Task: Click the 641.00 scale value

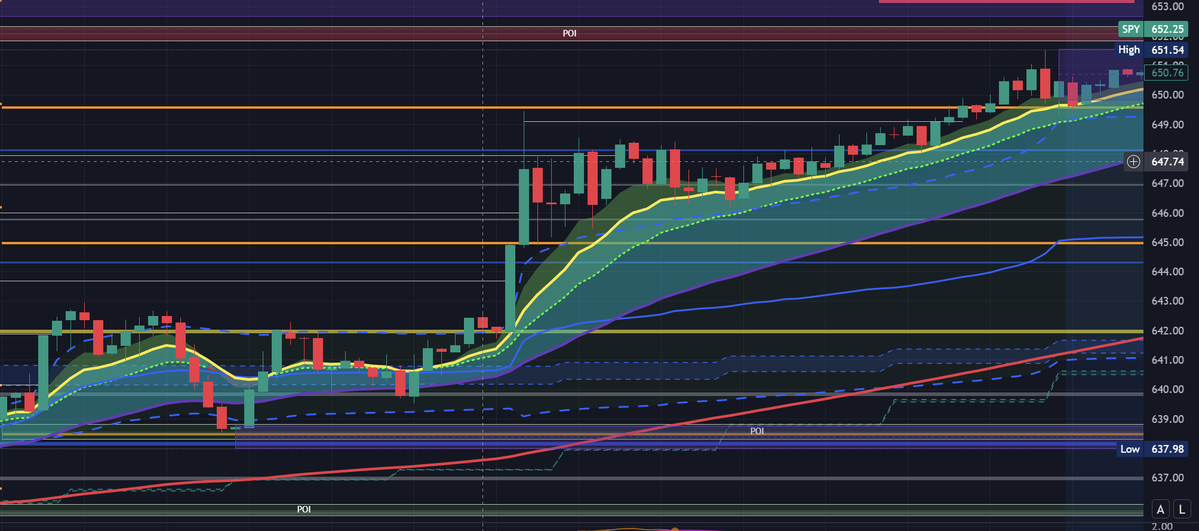Action: point(1168,360)
